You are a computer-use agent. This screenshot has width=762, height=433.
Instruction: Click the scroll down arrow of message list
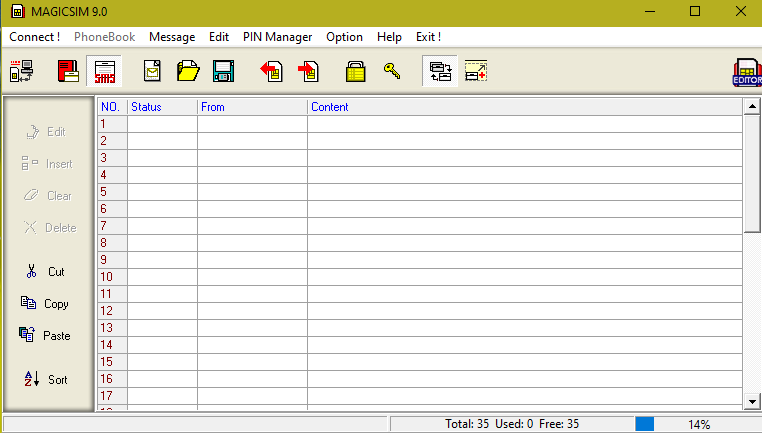coord(752,401)
